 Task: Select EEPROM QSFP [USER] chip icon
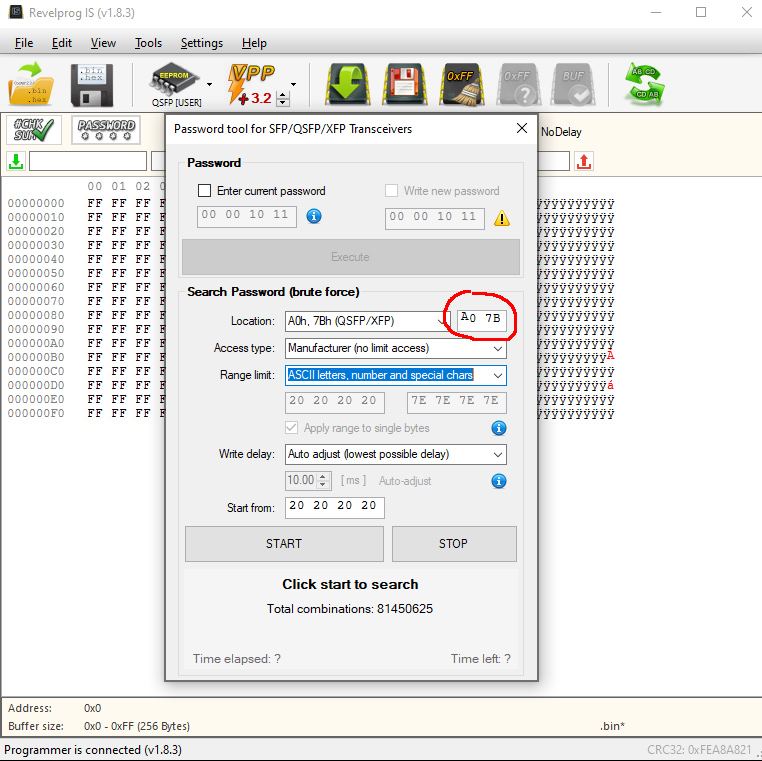point(175,85)
